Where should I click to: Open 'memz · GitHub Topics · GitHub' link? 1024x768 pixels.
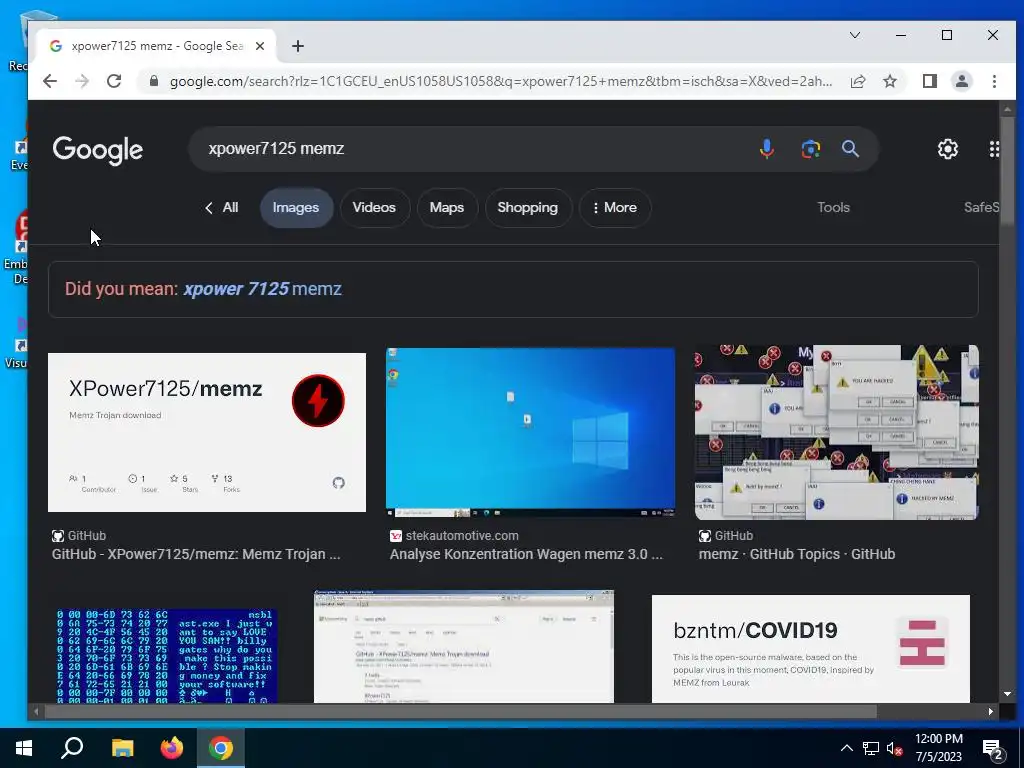tap(797, 554)
